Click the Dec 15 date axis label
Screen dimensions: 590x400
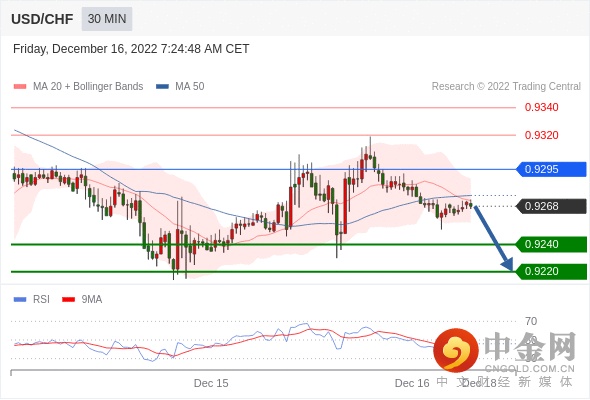(x=211, y=383)
